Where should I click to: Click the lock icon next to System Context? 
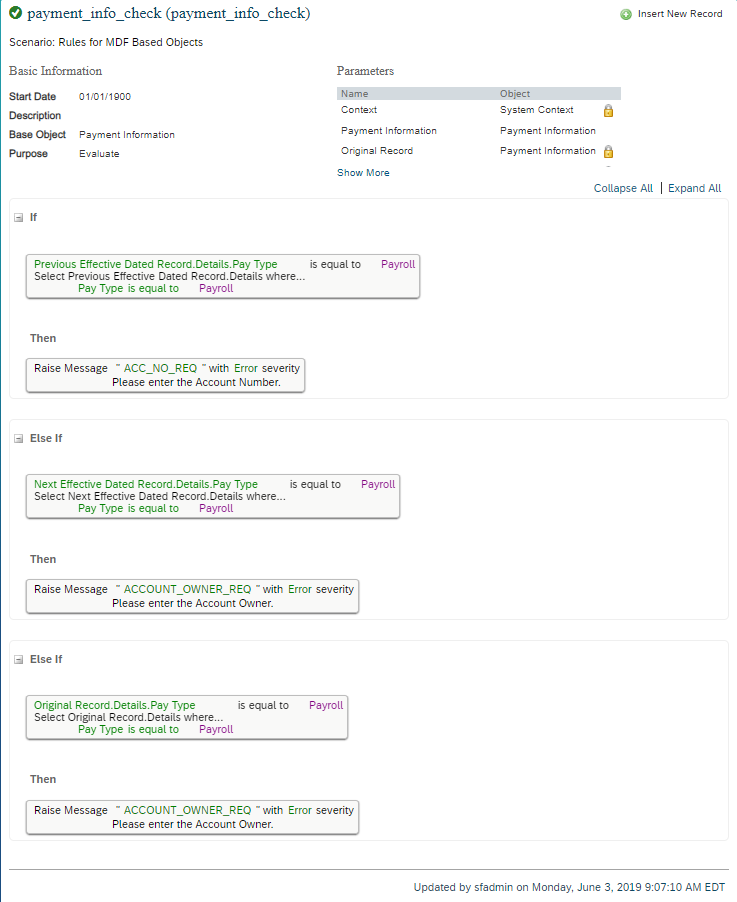[x=608, y=110]
